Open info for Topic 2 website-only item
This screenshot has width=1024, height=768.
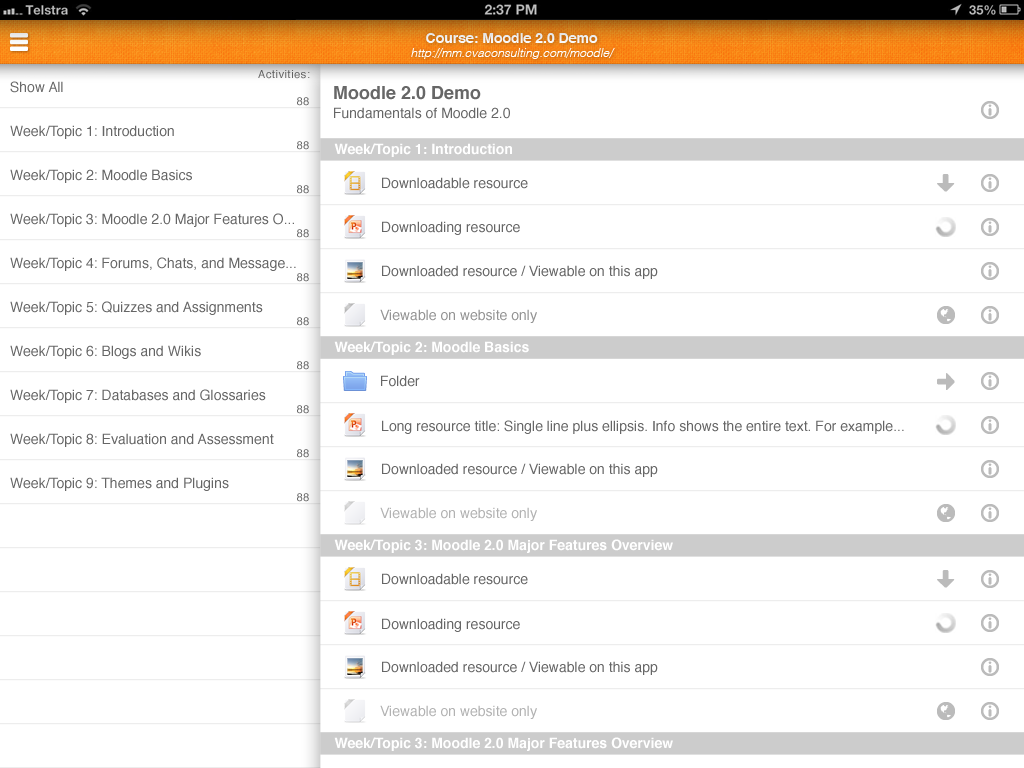[989, 513]
